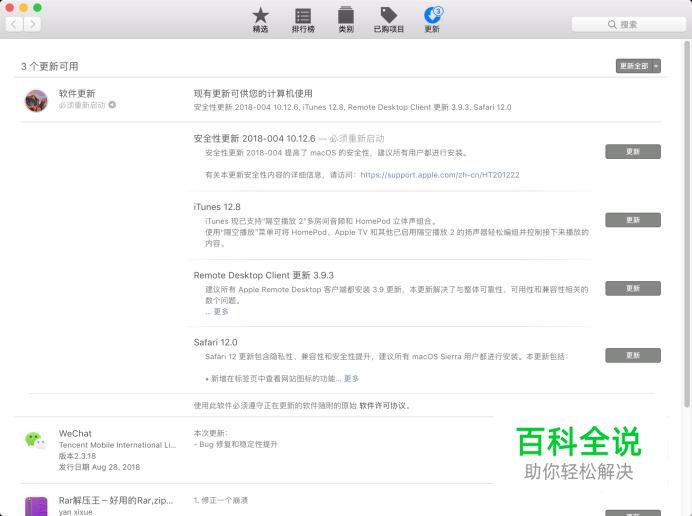Screen dimensions: 692x516
Task: Click the WeChat app icon
Action: click(x=36, y=440)
